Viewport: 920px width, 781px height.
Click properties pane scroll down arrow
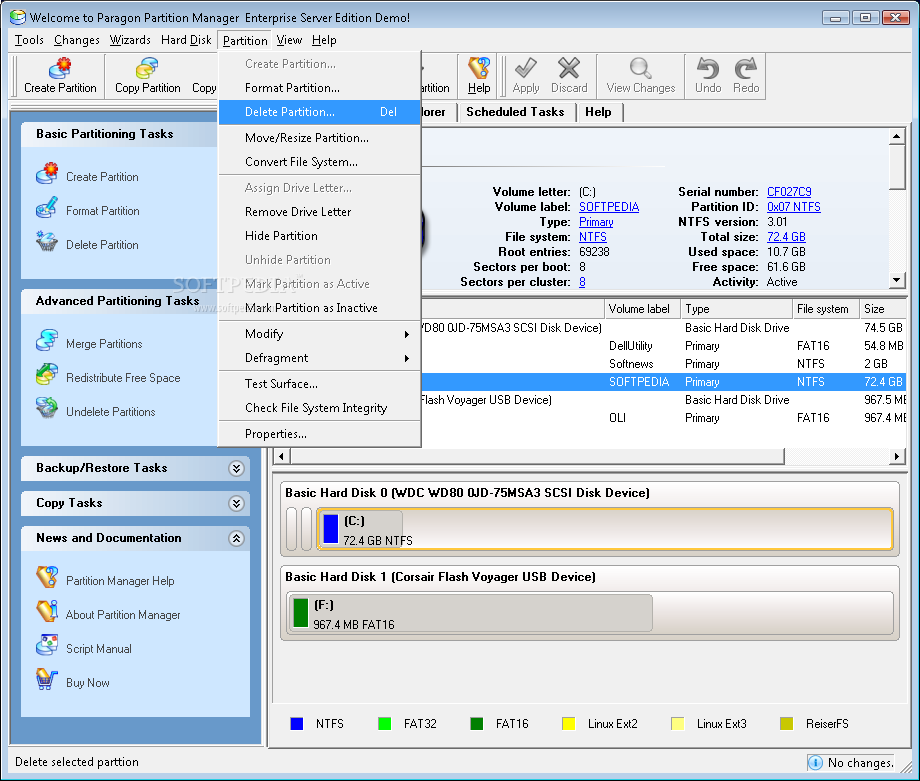tap(896, 280)
